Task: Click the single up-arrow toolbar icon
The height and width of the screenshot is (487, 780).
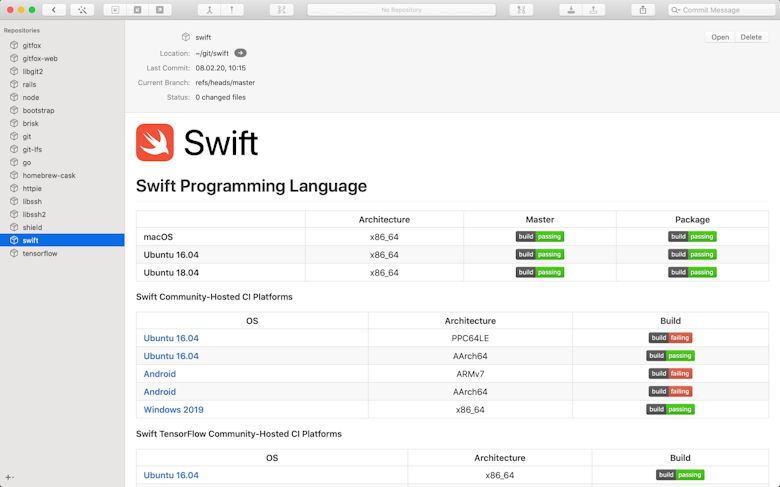Action: [x=232, y=10]
